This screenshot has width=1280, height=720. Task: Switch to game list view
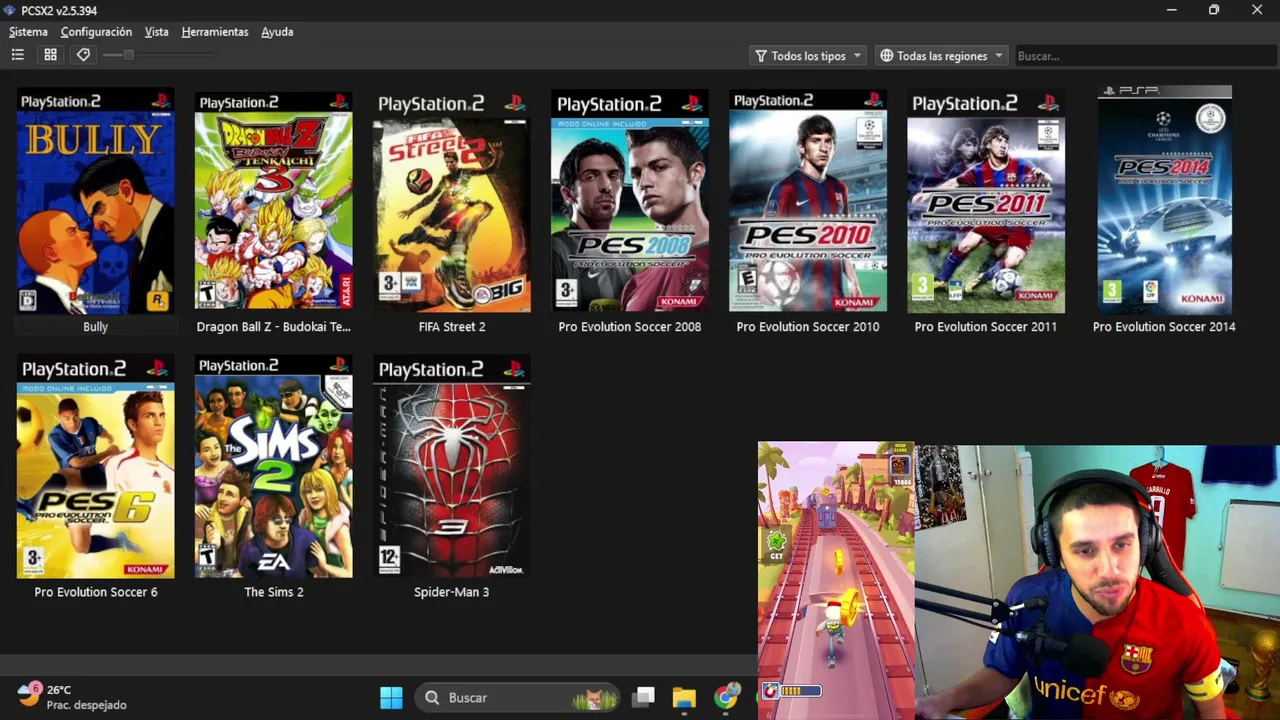coord(18,55)
